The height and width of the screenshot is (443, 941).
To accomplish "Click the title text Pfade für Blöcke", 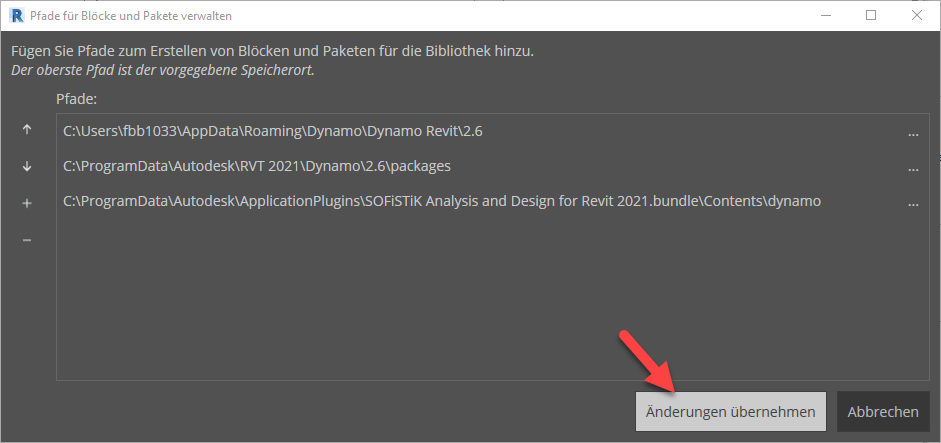I will (x=130, y=15).
